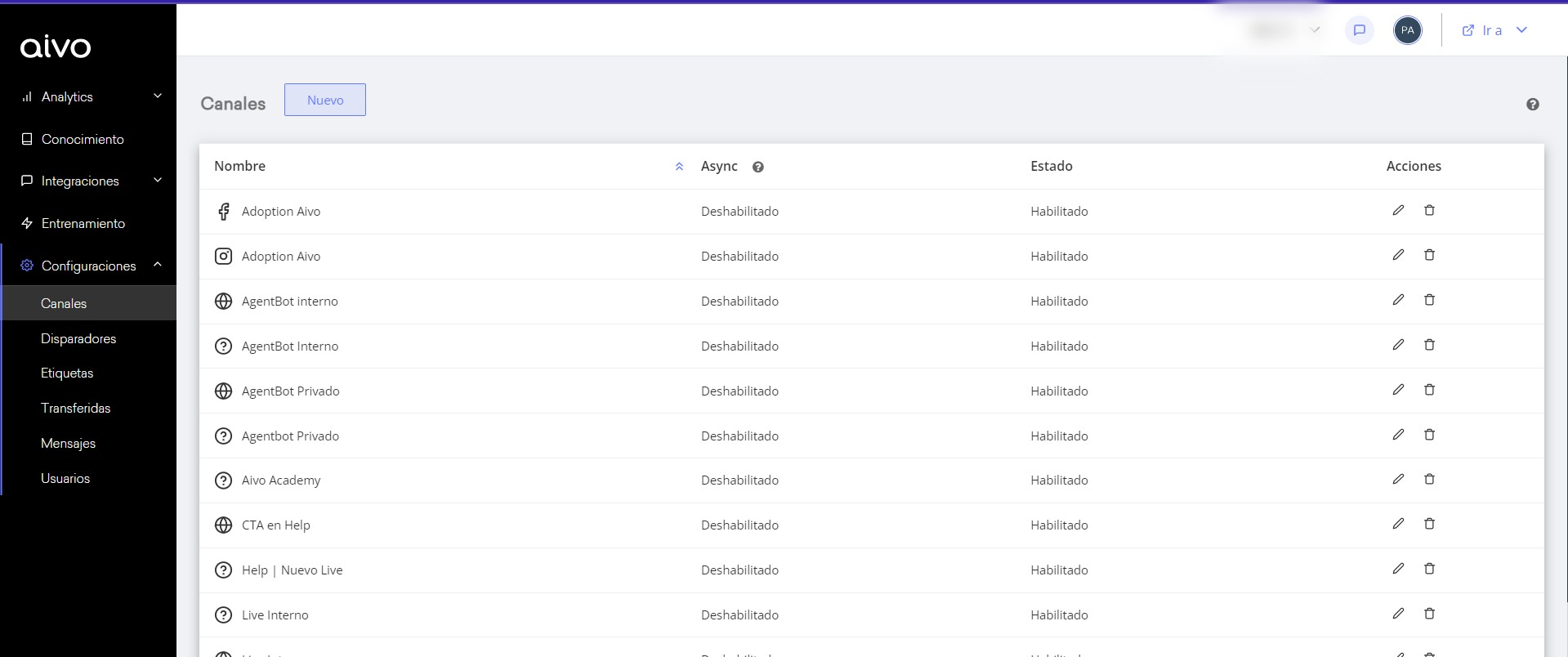1568x657 pixels.
Task: Sort channels using the Nombre sort arrow
Action: pyautogui.click(x=679, y=167)
